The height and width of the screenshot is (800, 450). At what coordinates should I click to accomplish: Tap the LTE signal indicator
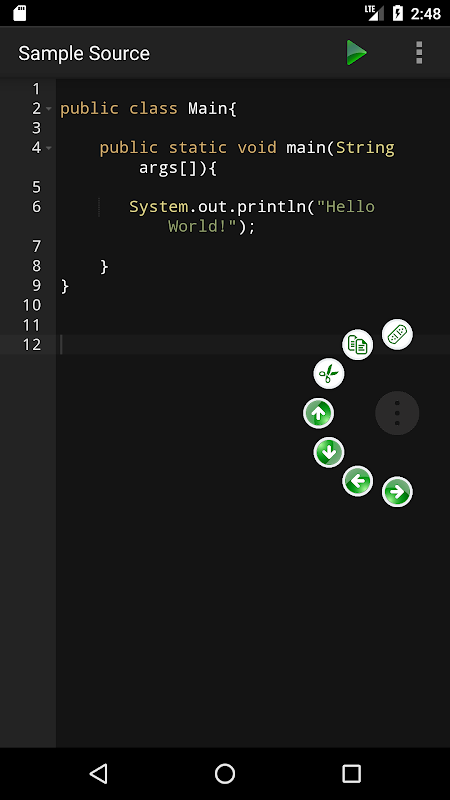click(374, 13)
